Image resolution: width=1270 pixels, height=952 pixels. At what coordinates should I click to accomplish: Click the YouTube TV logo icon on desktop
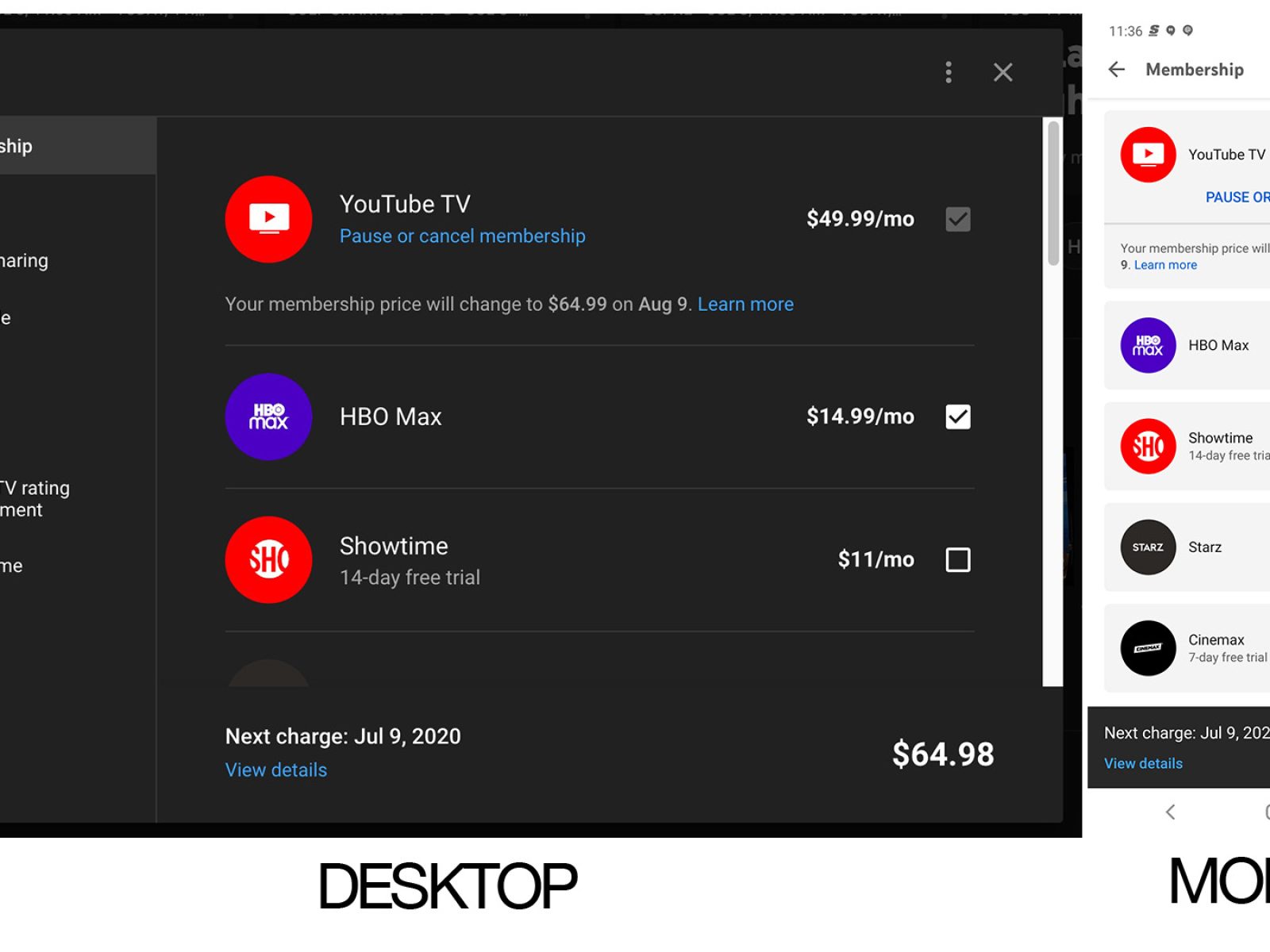tap(268, 219)
